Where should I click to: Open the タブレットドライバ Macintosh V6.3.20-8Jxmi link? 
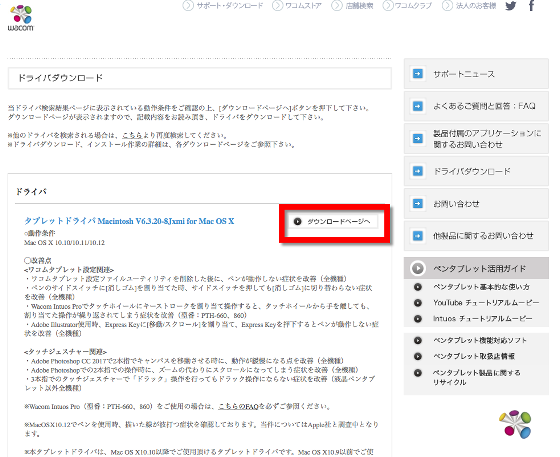[x=129, y=221]
